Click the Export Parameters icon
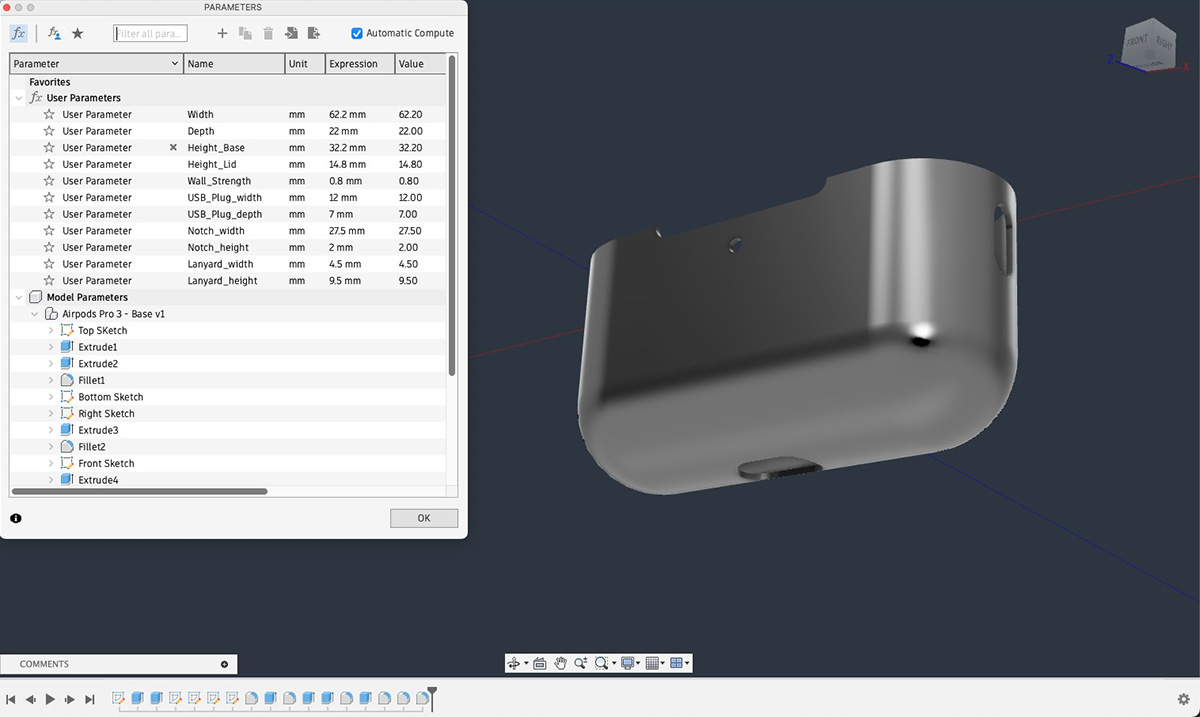Image resolution: width=1200 pixels, height=717 pixels. tap(314, 33)
